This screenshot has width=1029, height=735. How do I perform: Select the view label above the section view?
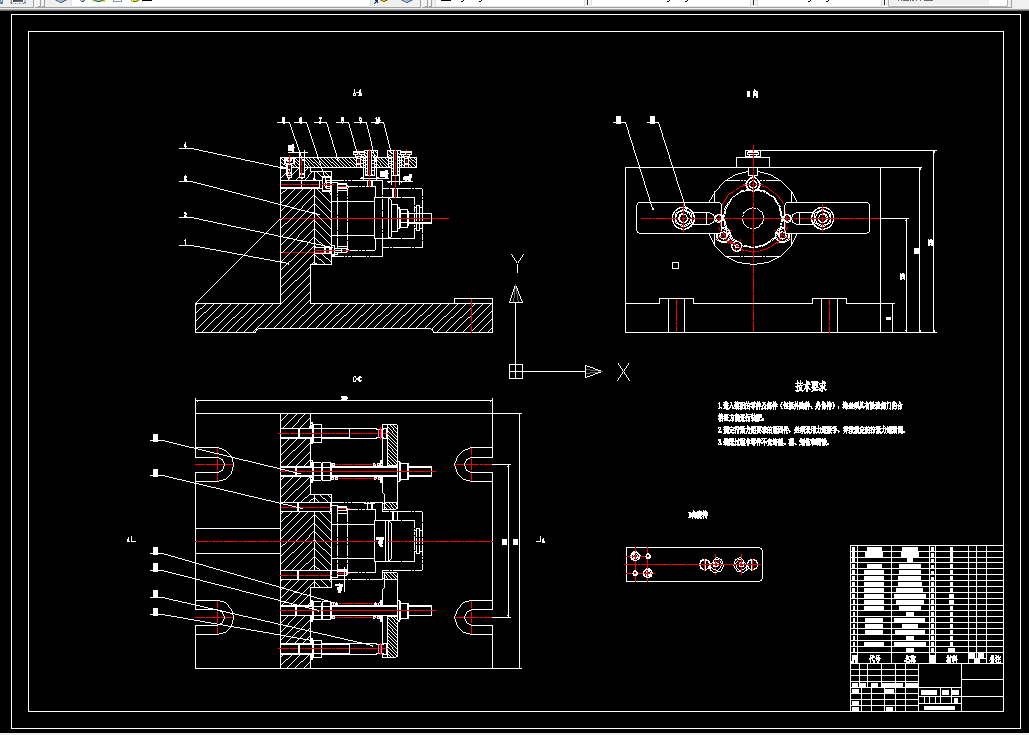(x=358, y=93)
